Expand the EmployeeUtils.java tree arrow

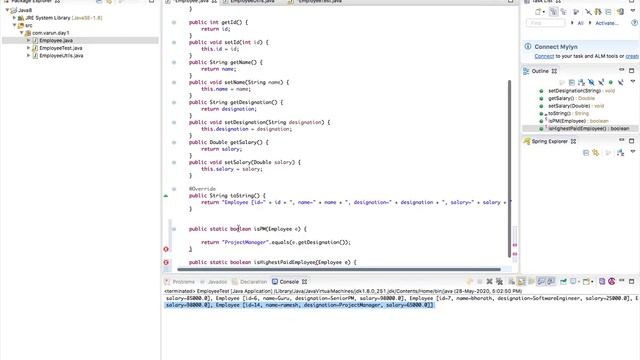click(29, 55)
